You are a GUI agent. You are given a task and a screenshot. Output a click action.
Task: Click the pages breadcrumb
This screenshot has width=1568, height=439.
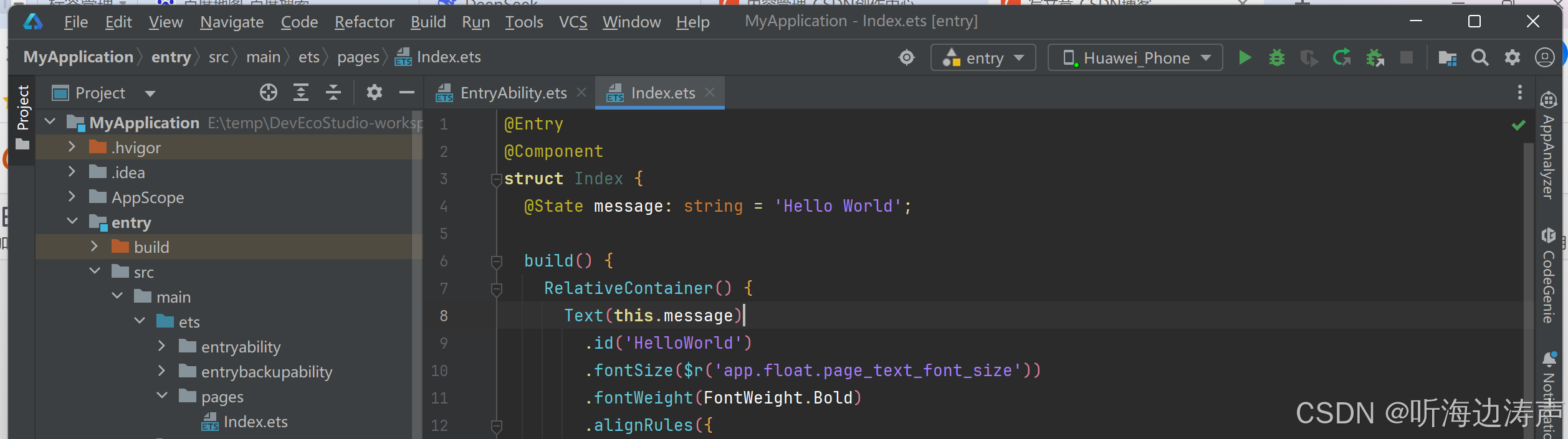(358, 57)
